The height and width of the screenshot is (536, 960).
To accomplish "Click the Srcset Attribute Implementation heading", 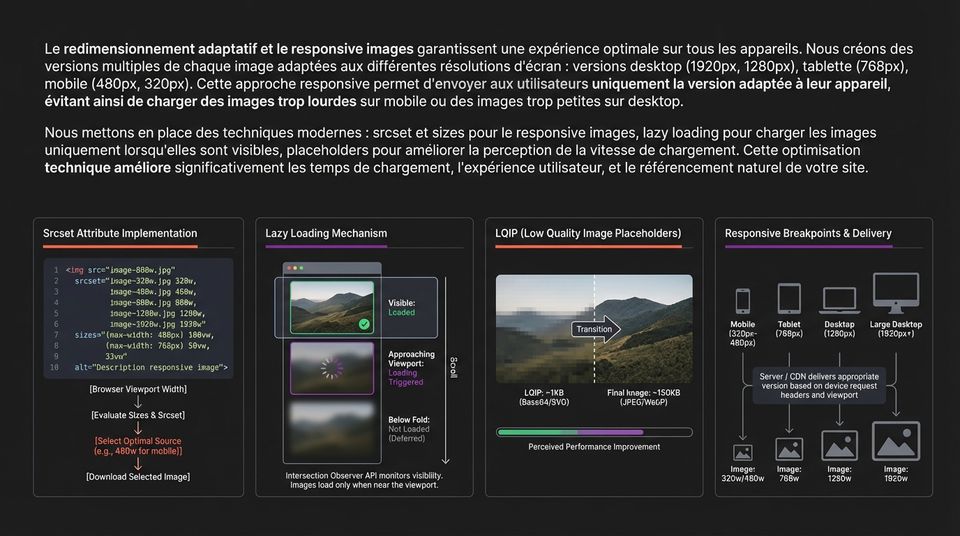I will point(120,233).
